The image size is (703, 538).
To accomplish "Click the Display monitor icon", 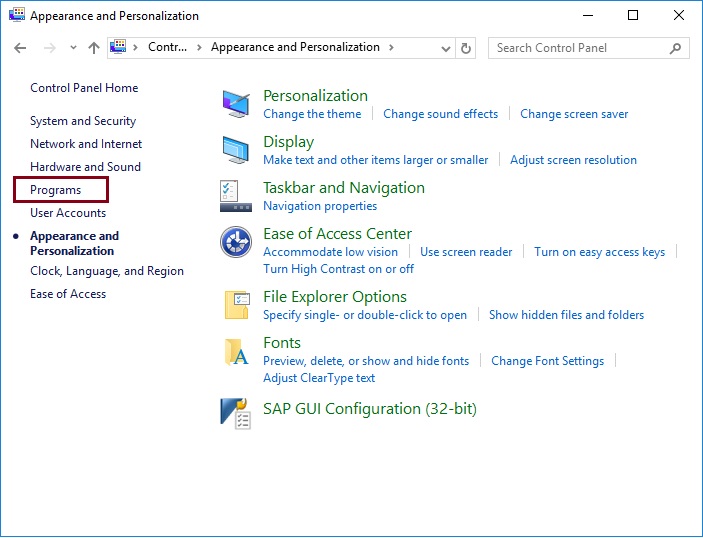I will [236, 150].
